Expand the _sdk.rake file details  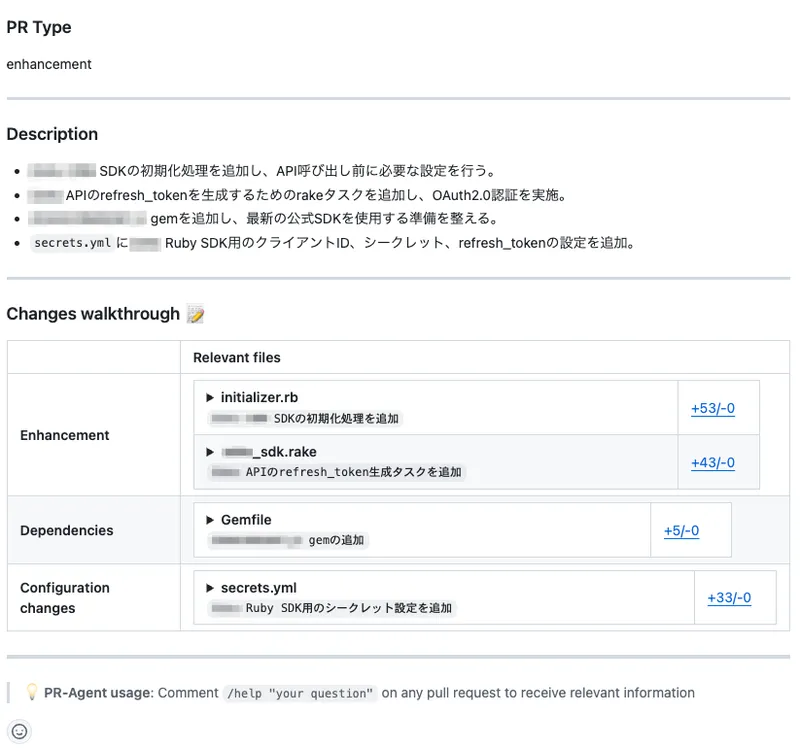(211, 452)
